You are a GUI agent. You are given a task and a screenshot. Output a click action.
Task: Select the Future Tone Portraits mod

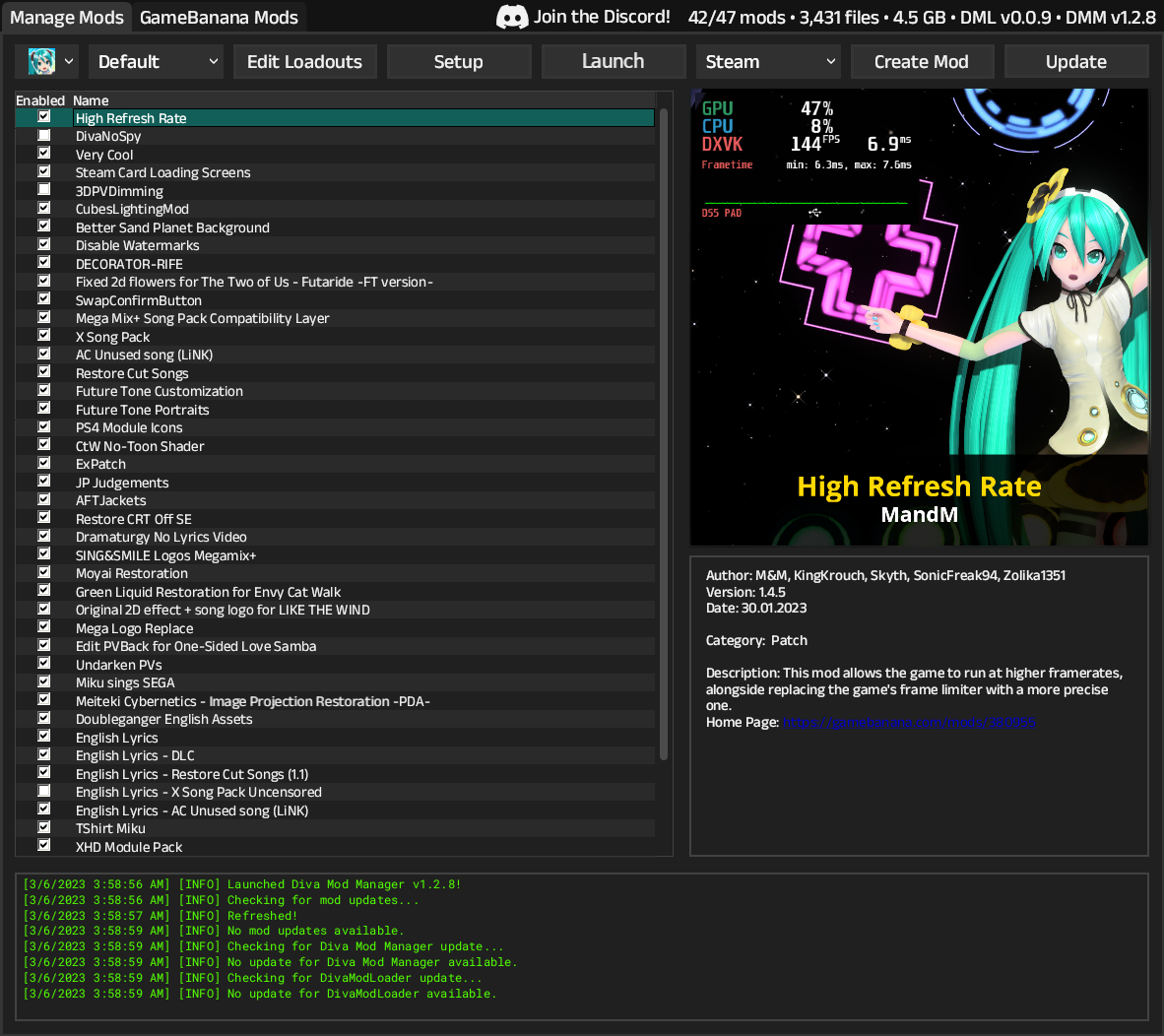335,410
